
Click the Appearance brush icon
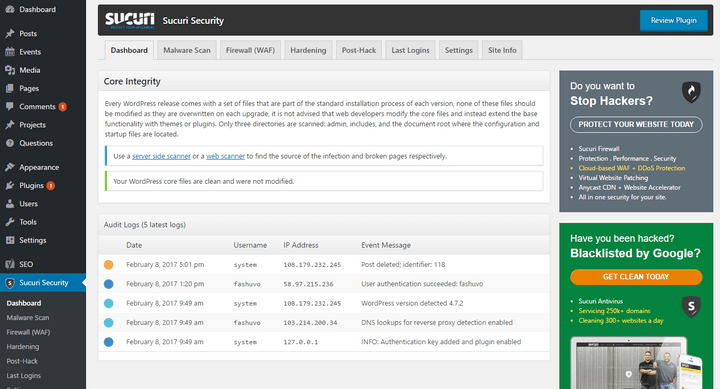coord(10,167)
